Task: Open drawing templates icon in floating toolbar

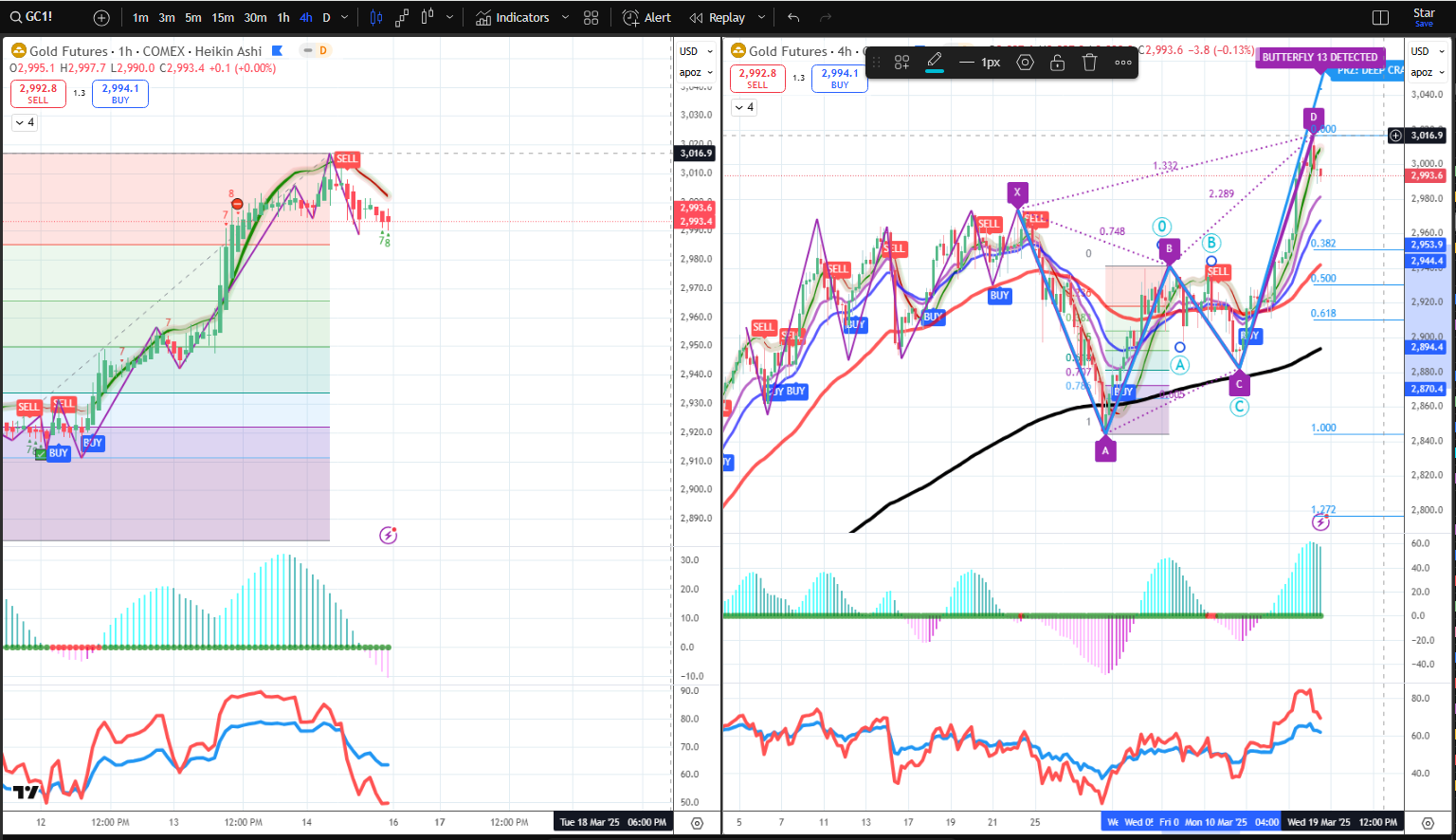Action: 901,62
